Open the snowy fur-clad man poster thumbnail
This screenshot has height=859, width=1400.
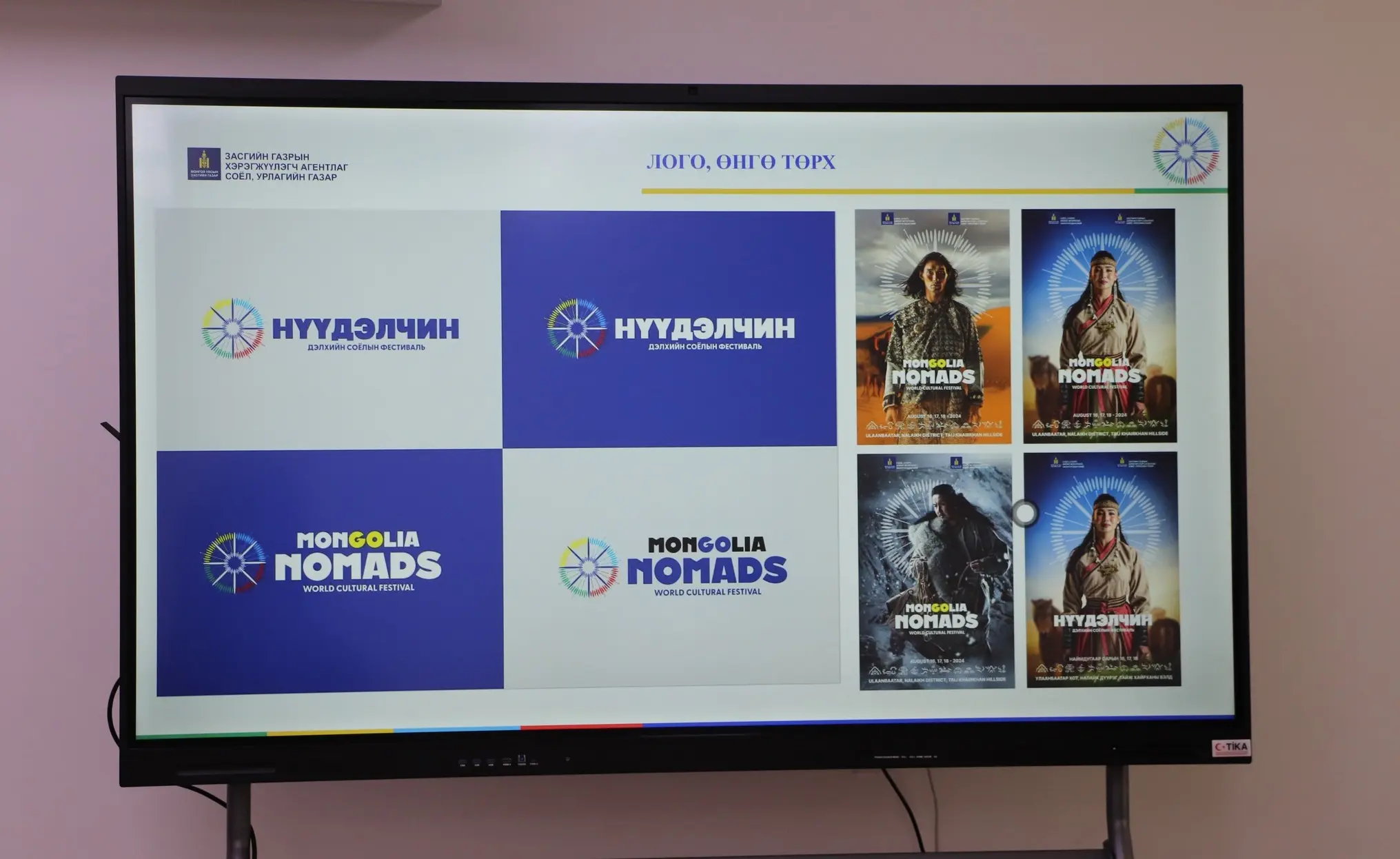[936, 572]
